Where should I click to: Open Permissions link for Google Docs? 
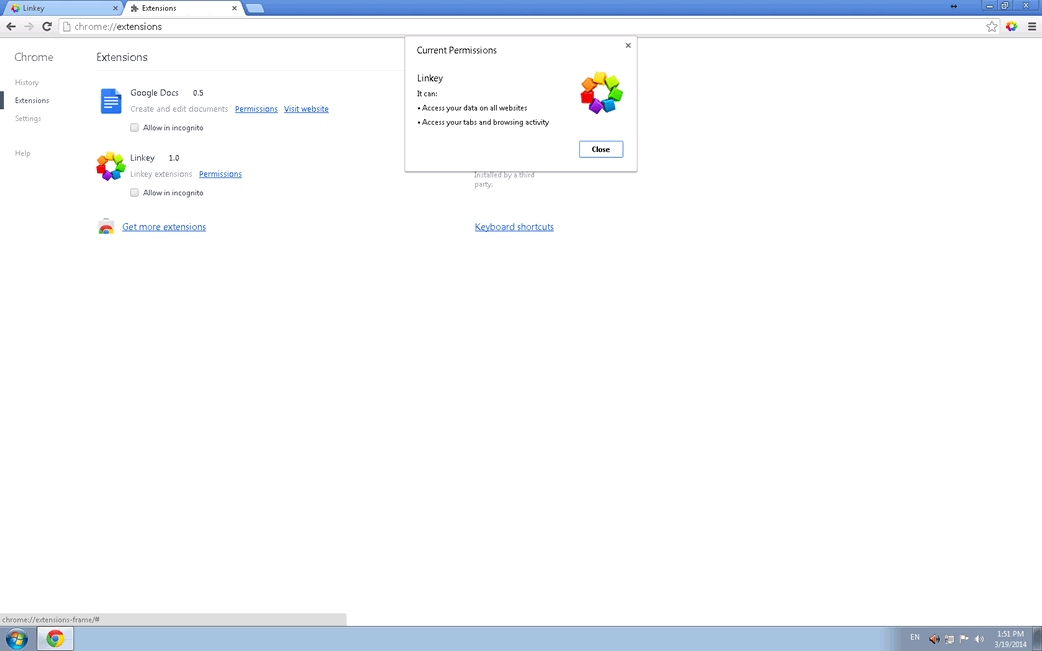256,109
